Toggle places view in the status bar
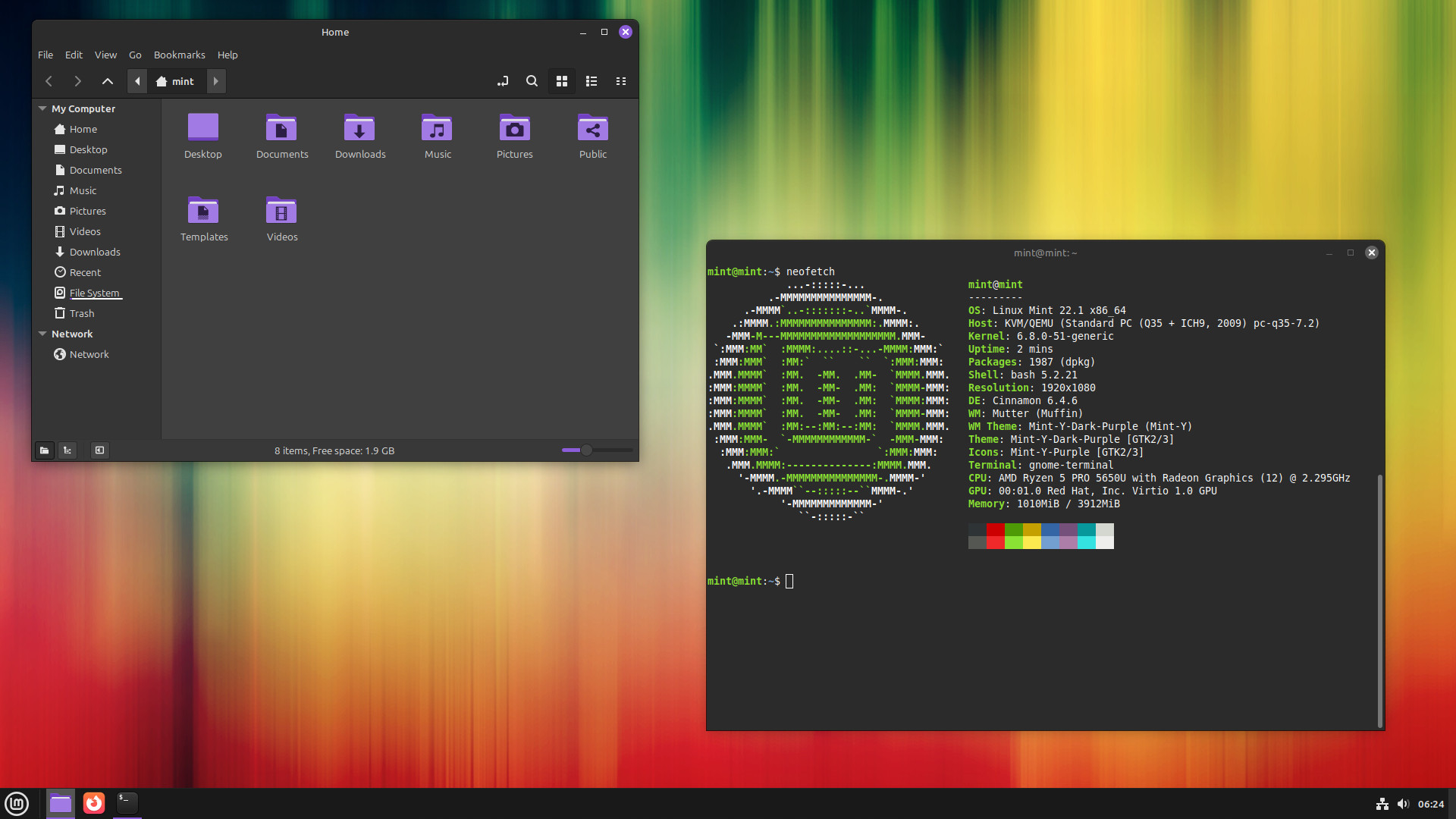 44,450
